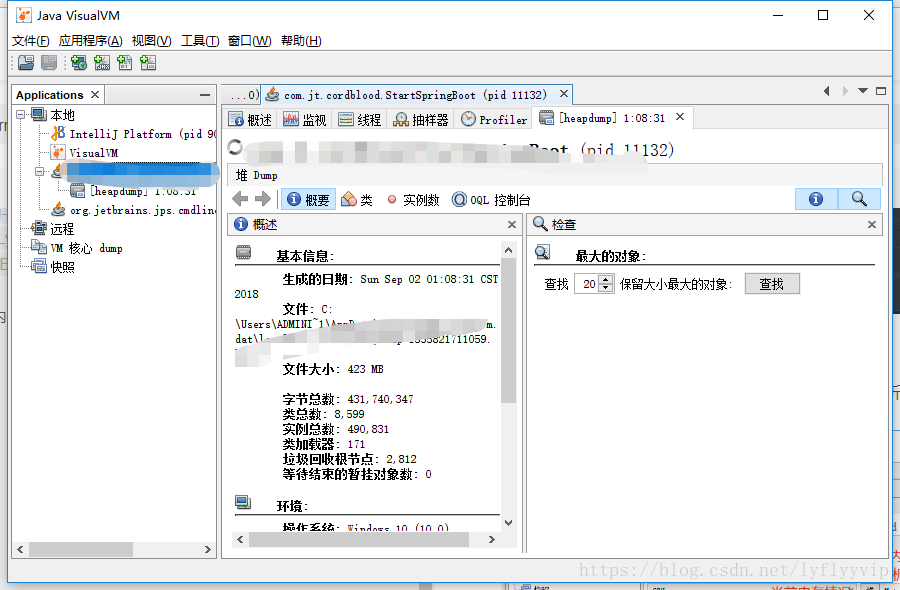Select org.jetbrains.jps.cmdline tree entry
The width and height of the screenshot is (900, 590).
point(134,209)
